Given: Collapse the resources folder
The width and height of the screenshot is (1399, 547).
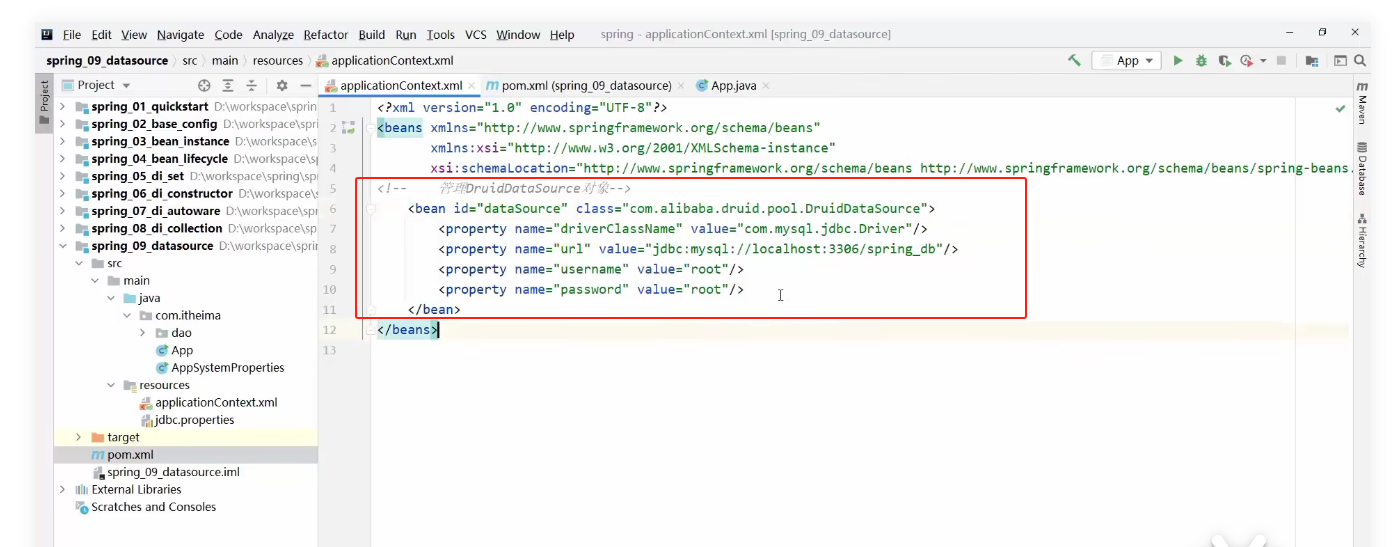Looking at the screenshot, I should click(111, 385).
